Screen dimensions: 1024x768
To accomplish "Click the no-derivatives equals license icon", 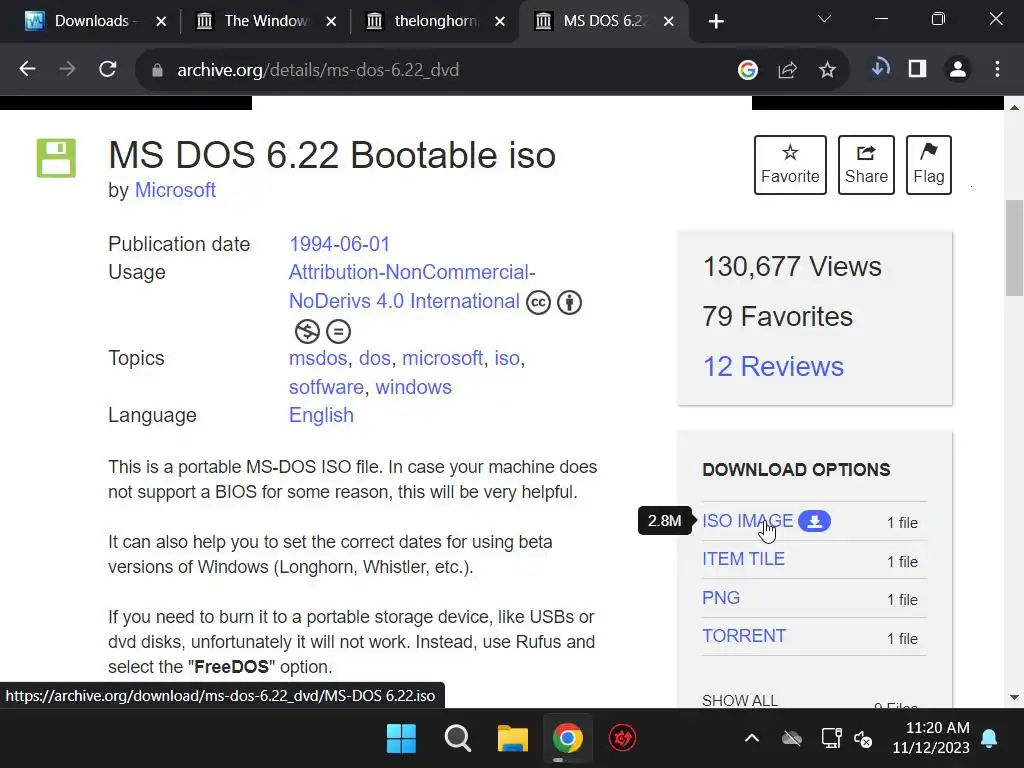I will pyautogui.click(x=338, y=332).
